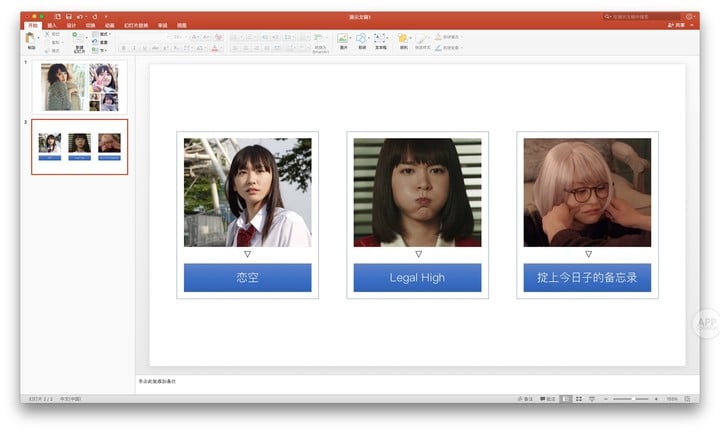720x432 pixels.
Task: Click the Clear Formatting icon
Action: point(218,37)
